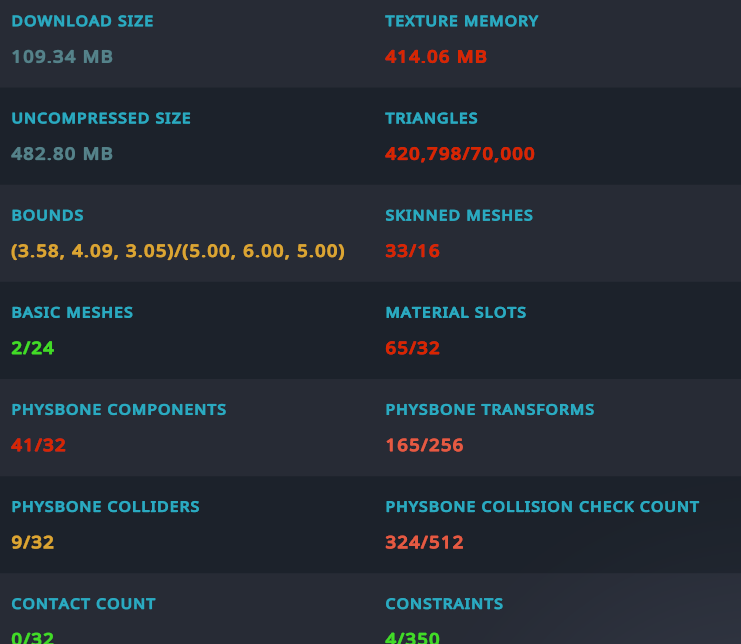Click the PHYSBONE COLLISION CHECK COUNT label
This screenshot has width=741, height=644.
(x=542, y=507)
